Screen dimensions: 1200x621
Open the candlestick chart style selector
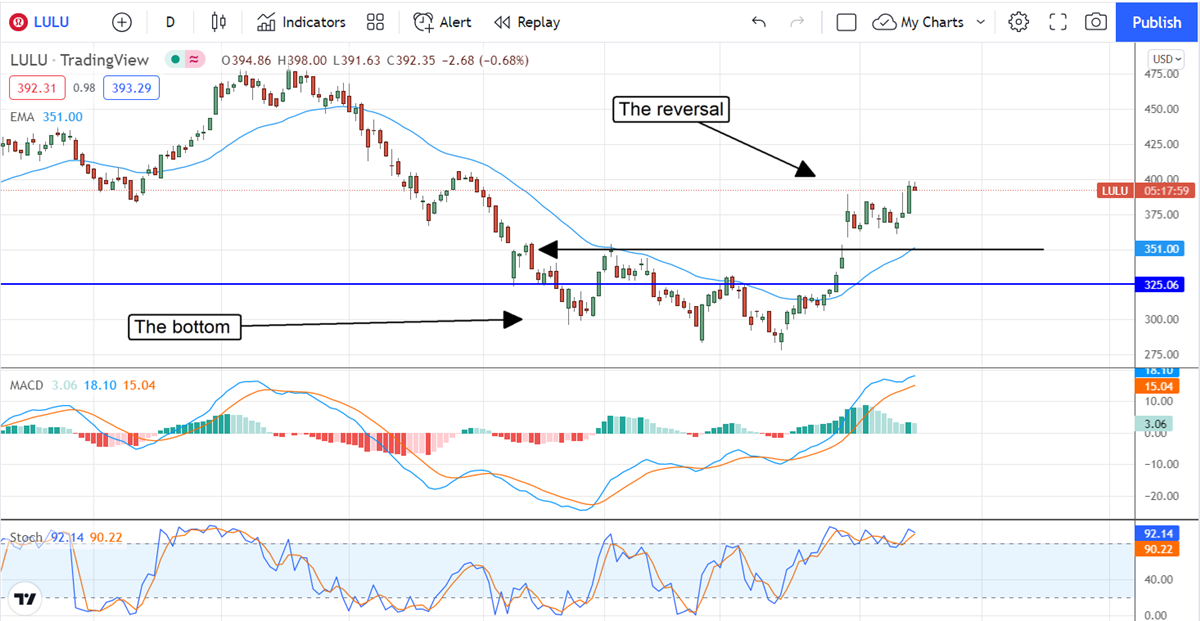coord(219,22)
